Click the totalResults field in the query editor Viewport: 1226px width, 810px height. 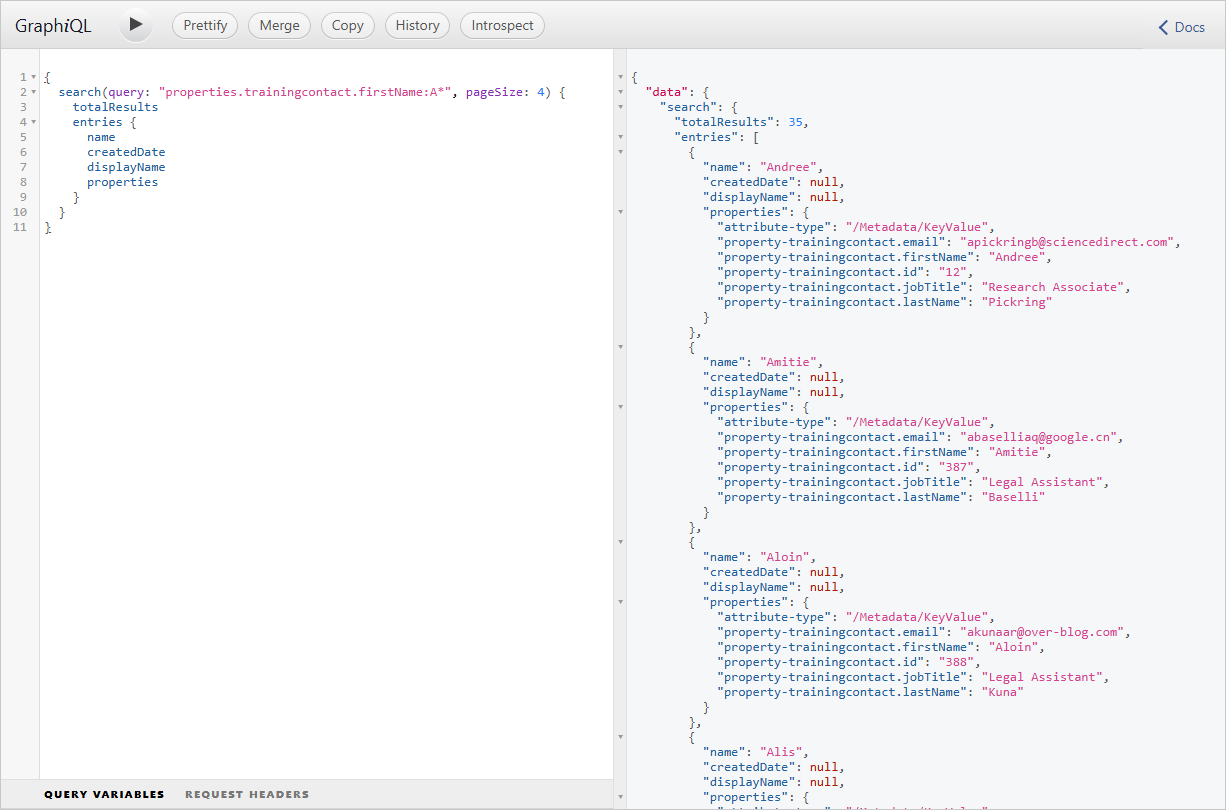[x=115, y=107]
